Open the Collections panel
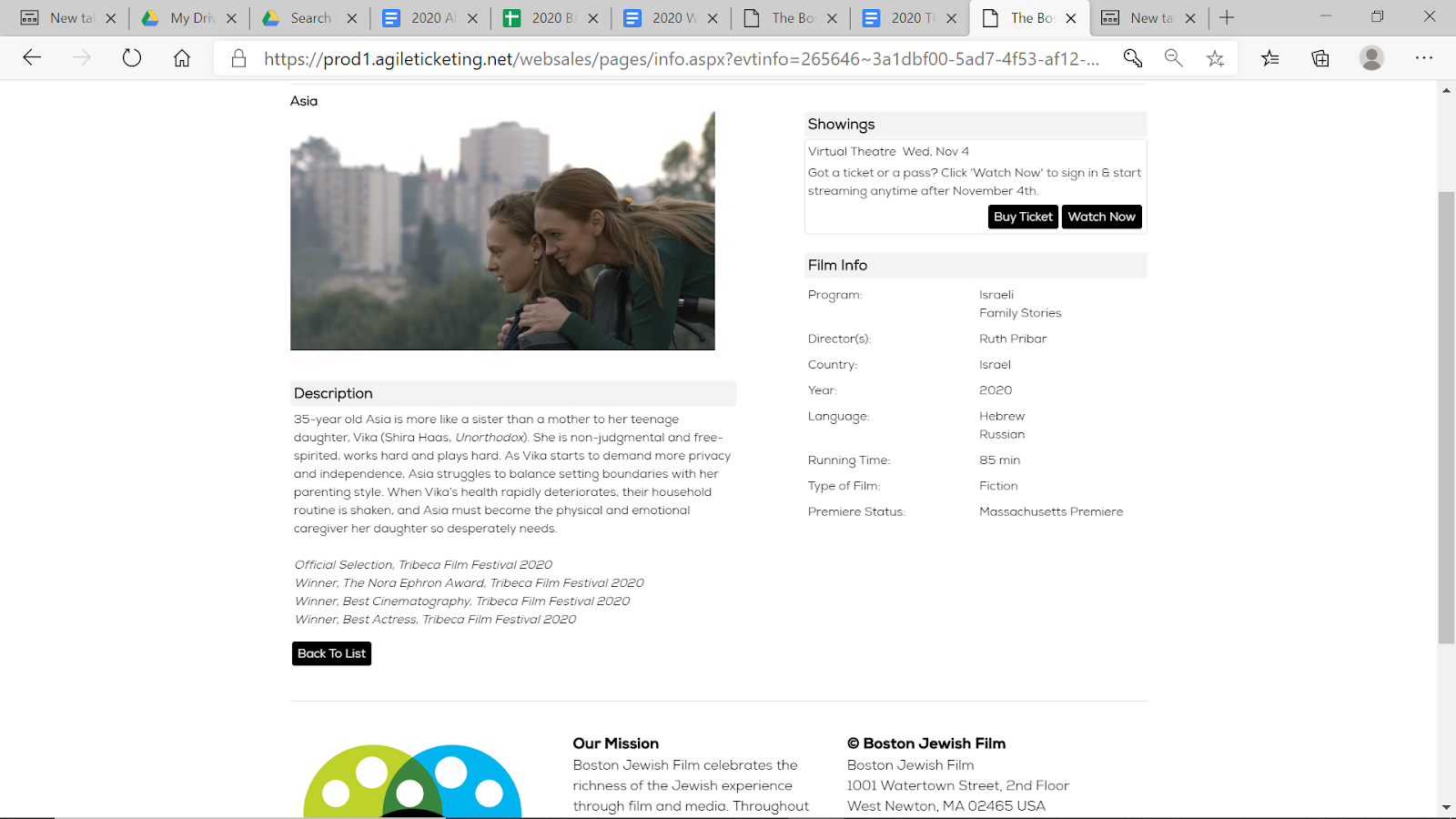 coord(1320,58)
